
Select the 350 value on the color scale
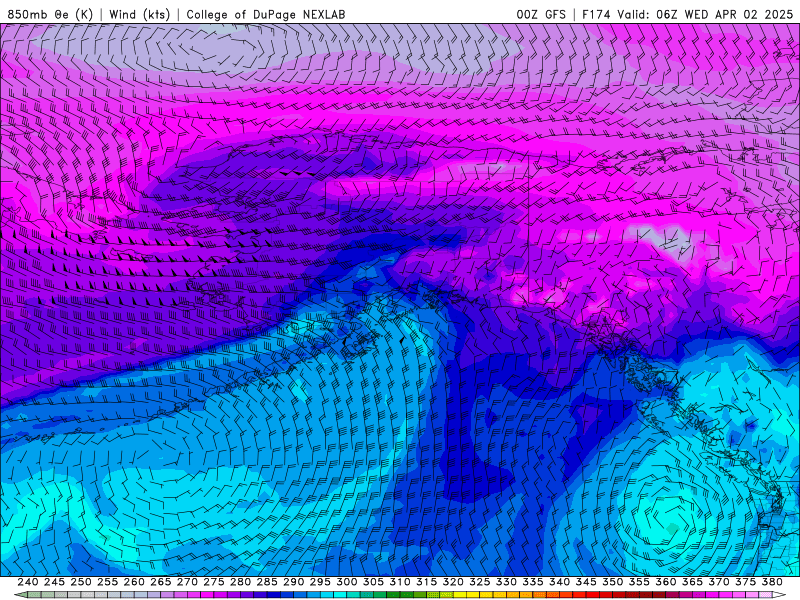(612, 582)
